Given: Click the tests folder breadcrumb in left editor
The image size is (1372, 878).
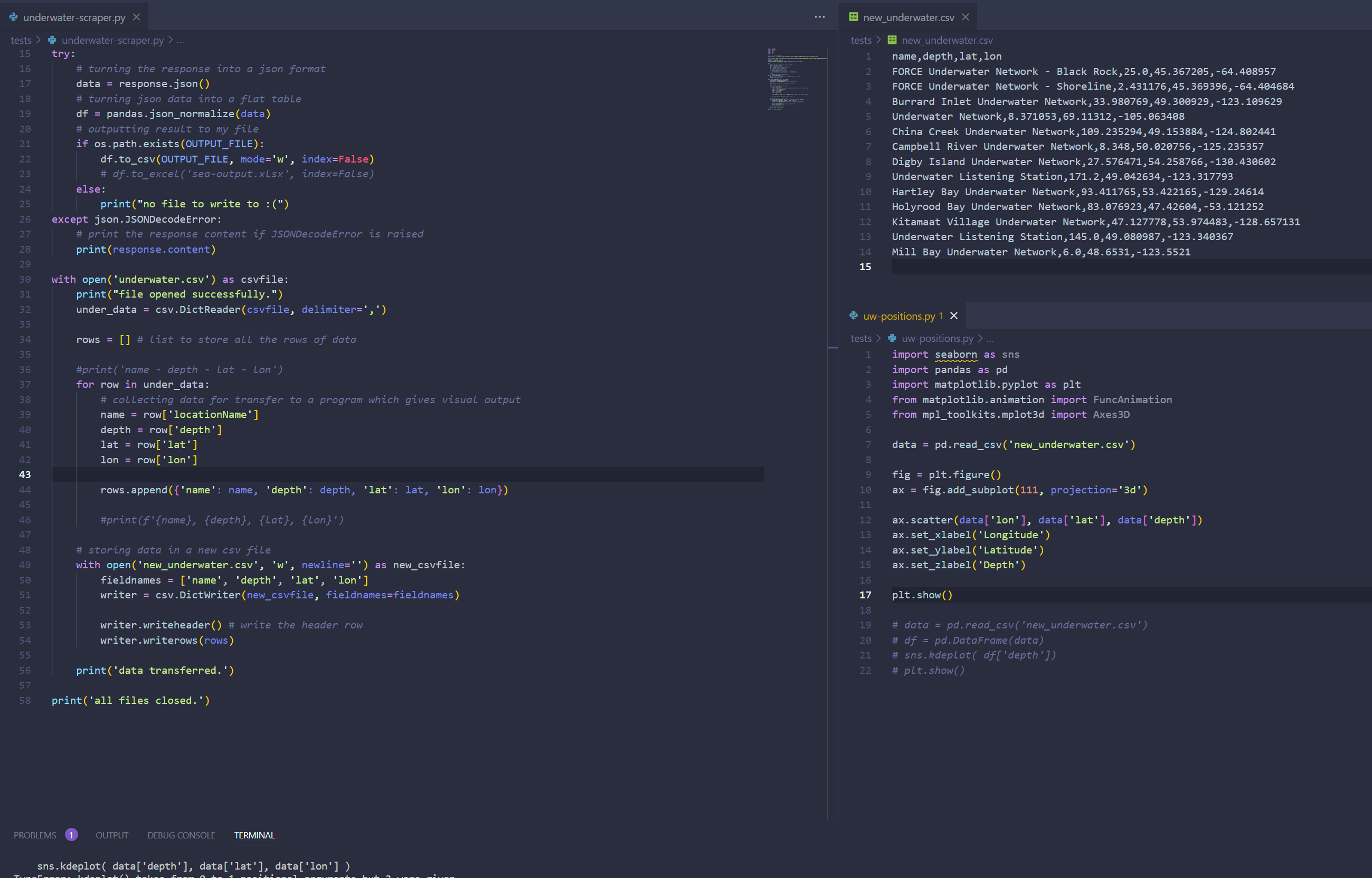Looking at the screenshot, I should coord(21,40).
